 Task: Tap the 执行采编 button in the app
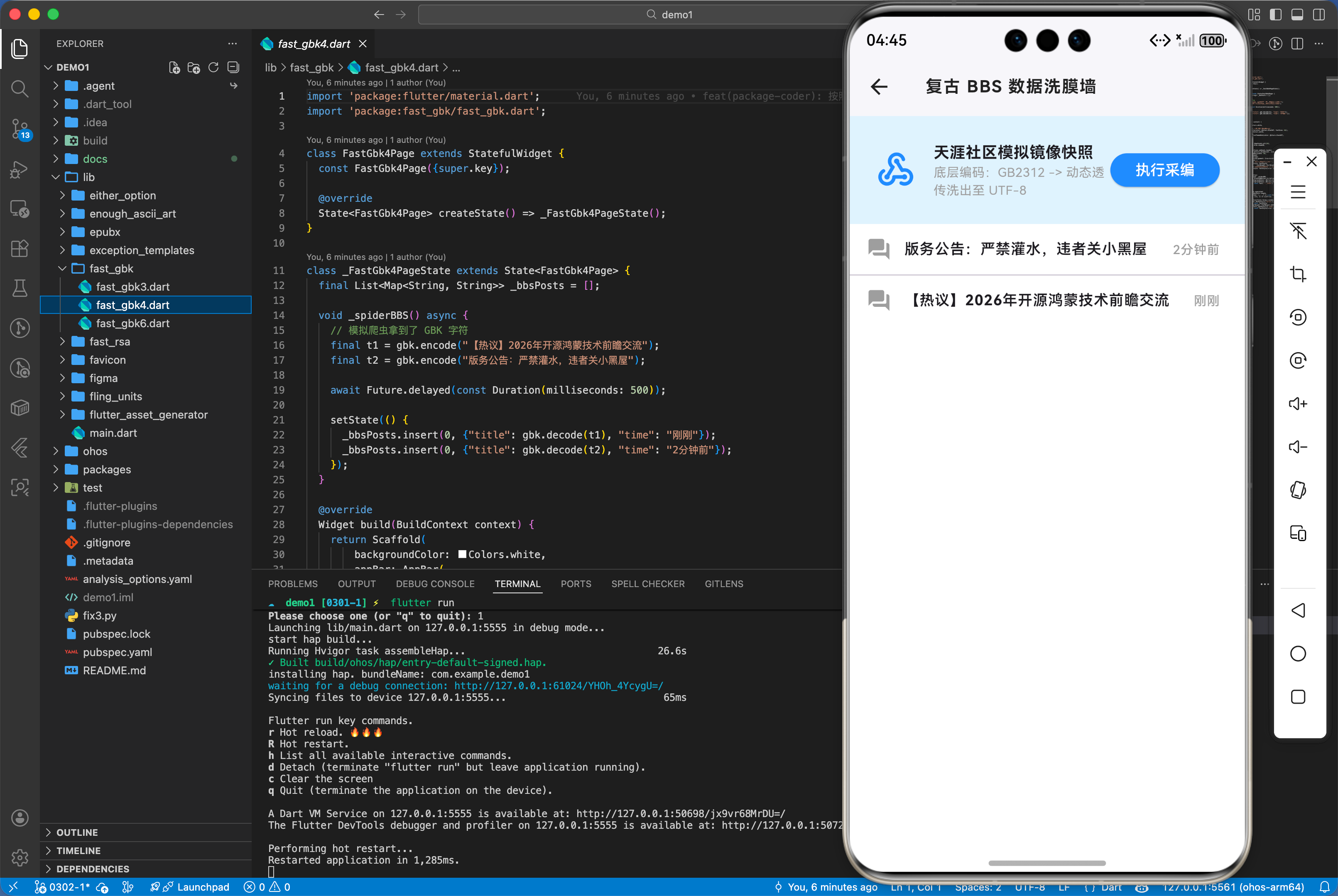pos(1164,170)
